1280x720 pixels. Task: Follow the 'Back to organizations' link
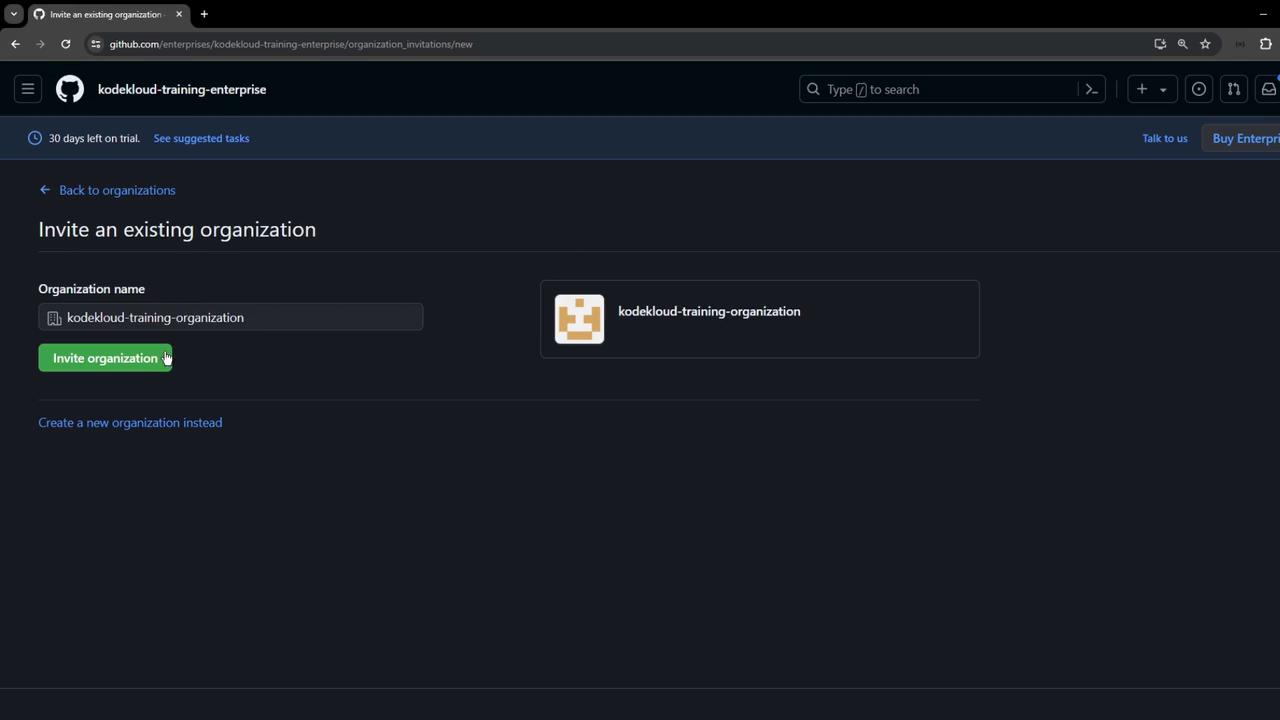tap(107, 190)
